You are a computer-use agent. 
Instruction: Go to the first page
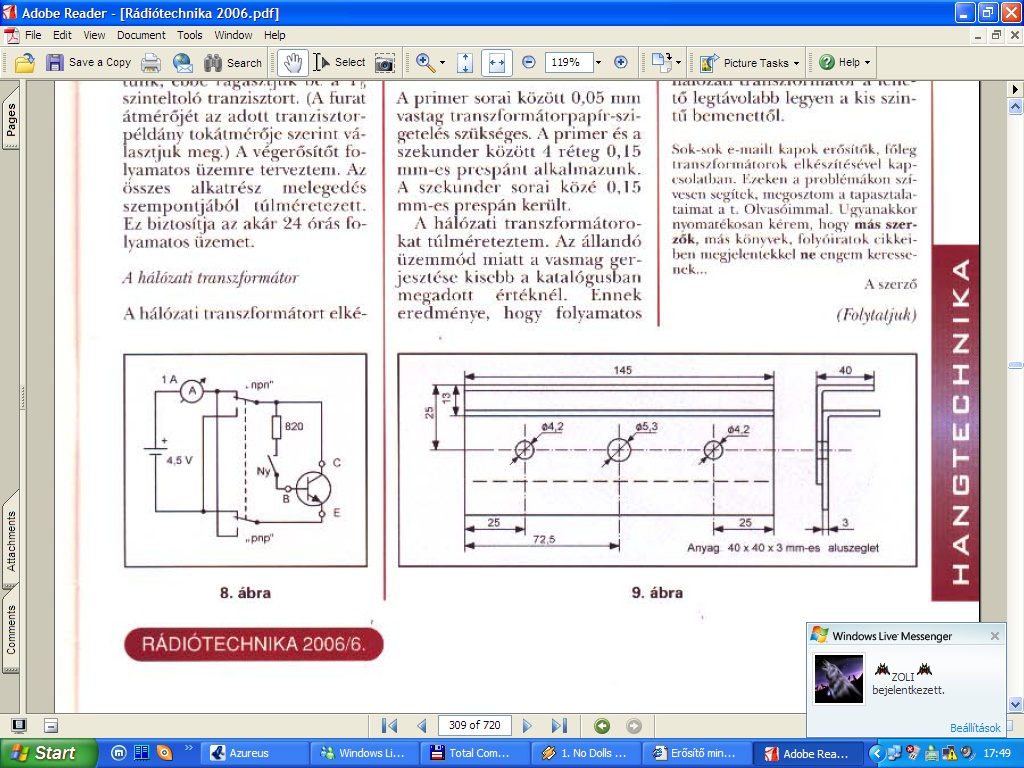[389, 726]
